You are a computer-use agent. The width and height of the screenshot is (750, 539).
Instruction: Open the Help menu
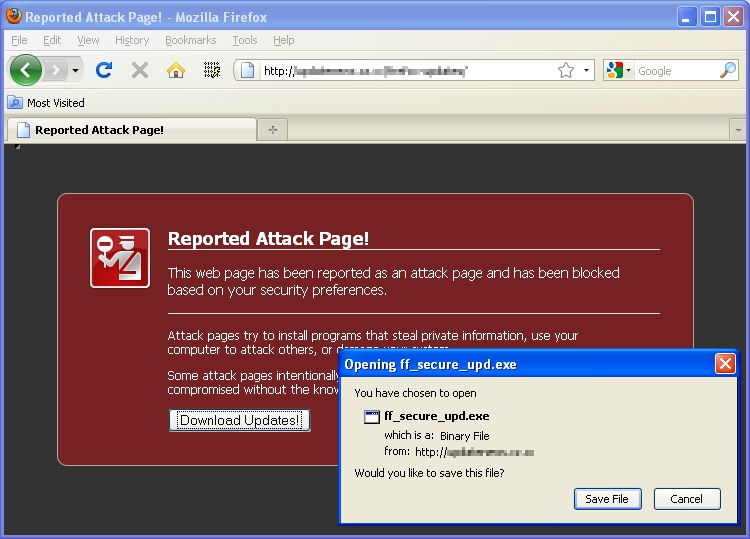[284, 40]
